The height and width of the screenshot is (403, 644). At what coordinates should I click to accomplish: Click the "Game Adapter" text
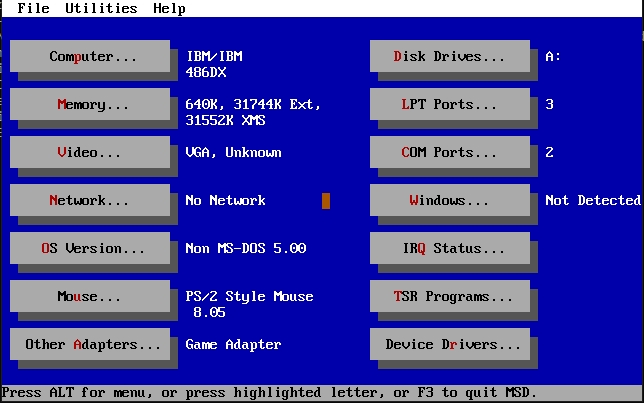(233, 344)
